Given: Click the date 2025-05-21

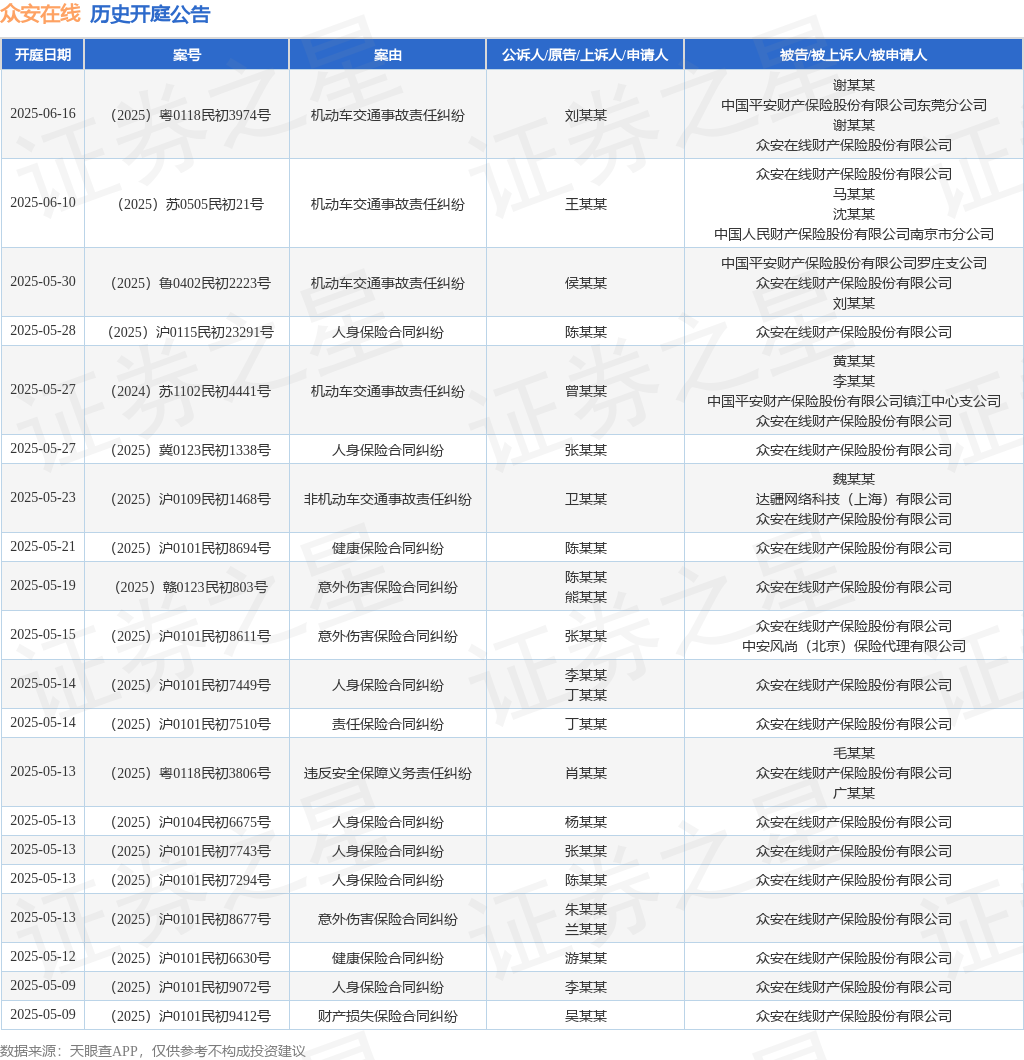Looking at the screenshot, I should [43, 546].
